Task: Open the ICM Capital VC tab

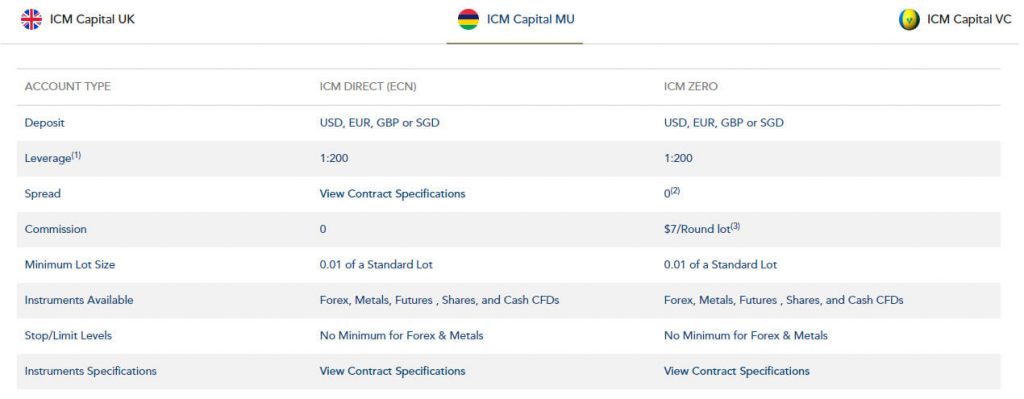Action: click(x=955, y=20)
